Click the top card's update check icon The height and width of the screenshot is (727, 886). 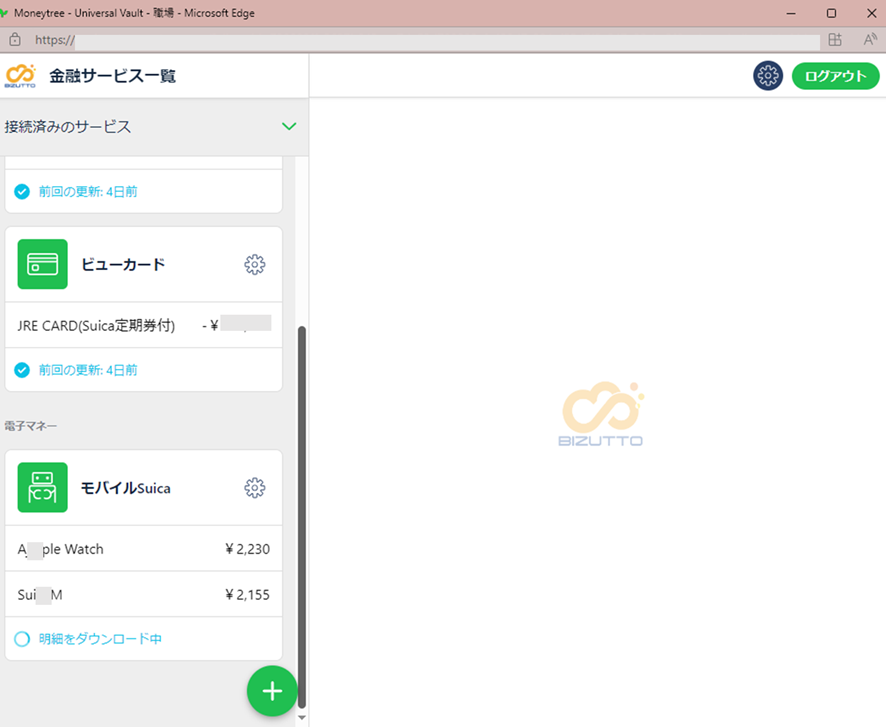tap(22, 191)
